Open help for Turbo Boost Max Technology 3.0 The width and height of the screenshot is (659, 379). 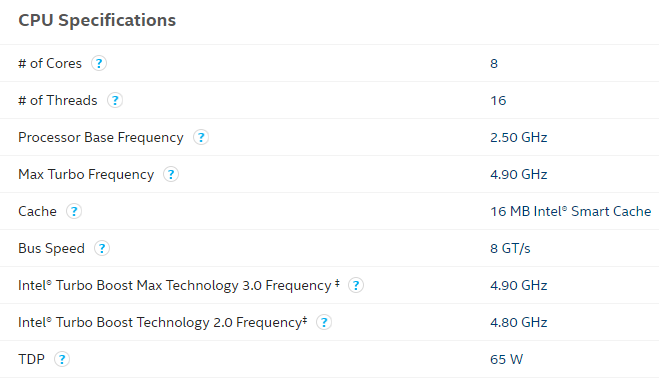pos(356,285)
